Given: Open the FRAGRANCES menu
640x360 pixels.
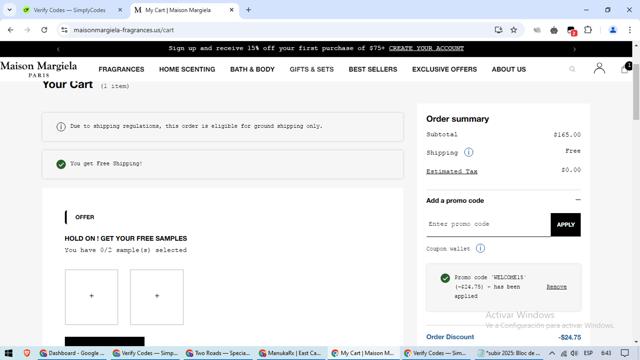Looking at the screenshot, I should click(x=121, y=69).
